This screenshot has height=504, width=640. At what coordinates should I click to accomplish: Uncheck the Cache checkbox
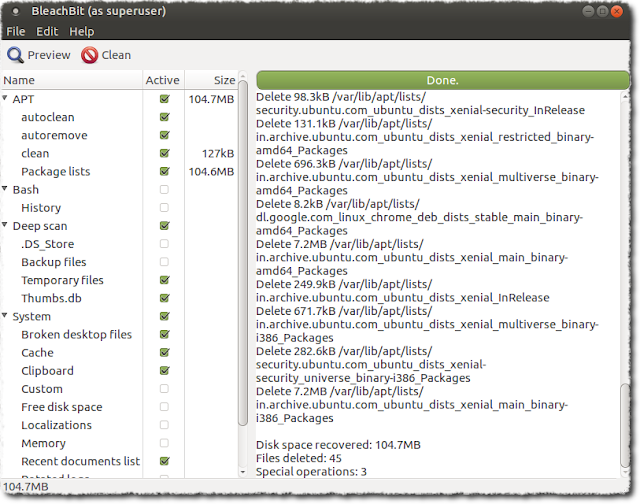pos(164,352)
